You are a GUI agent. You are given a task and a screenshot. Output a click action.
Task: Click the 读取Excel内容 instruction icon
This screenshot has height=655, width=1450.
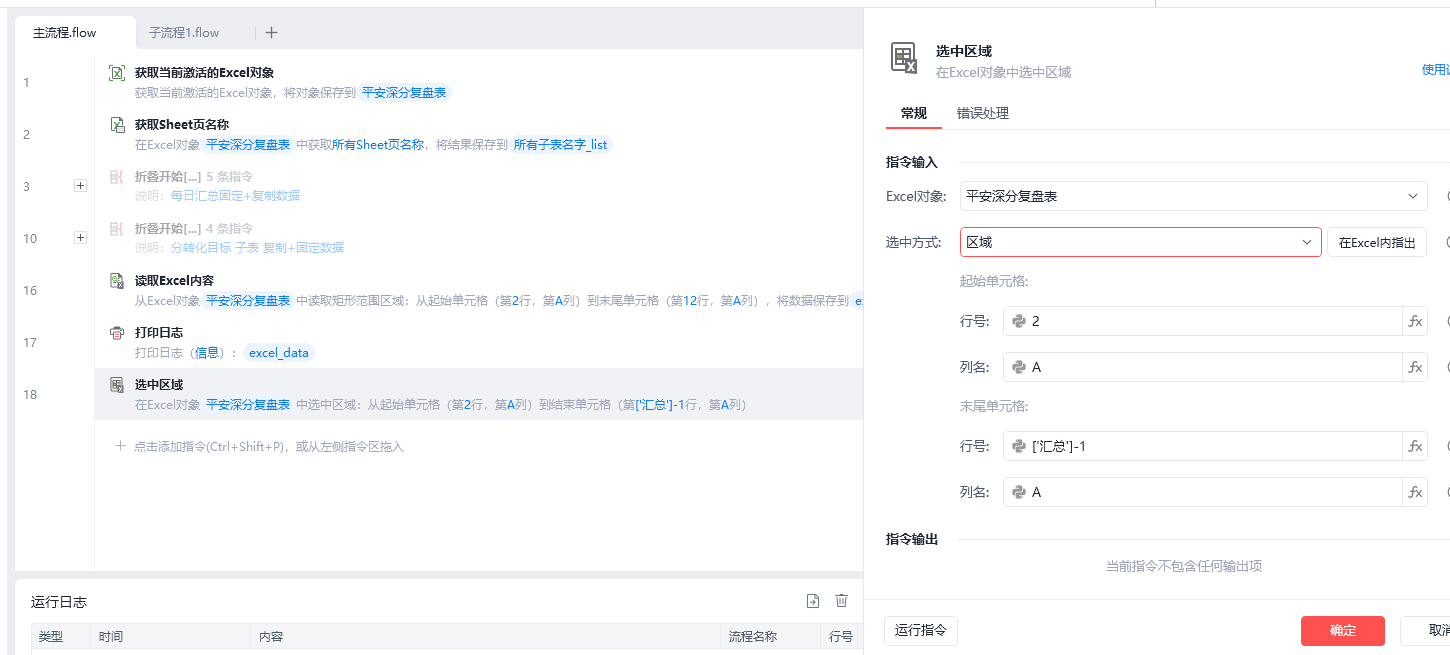click(x=117, y=281)
